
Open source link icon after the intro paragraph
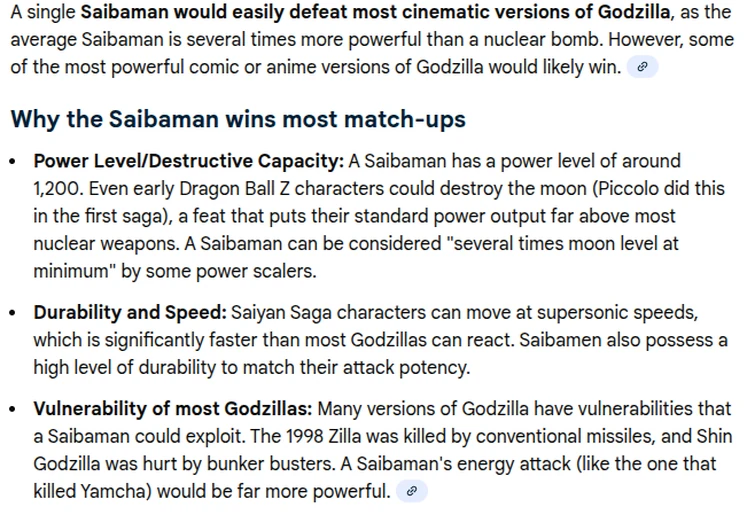(642, 67)
